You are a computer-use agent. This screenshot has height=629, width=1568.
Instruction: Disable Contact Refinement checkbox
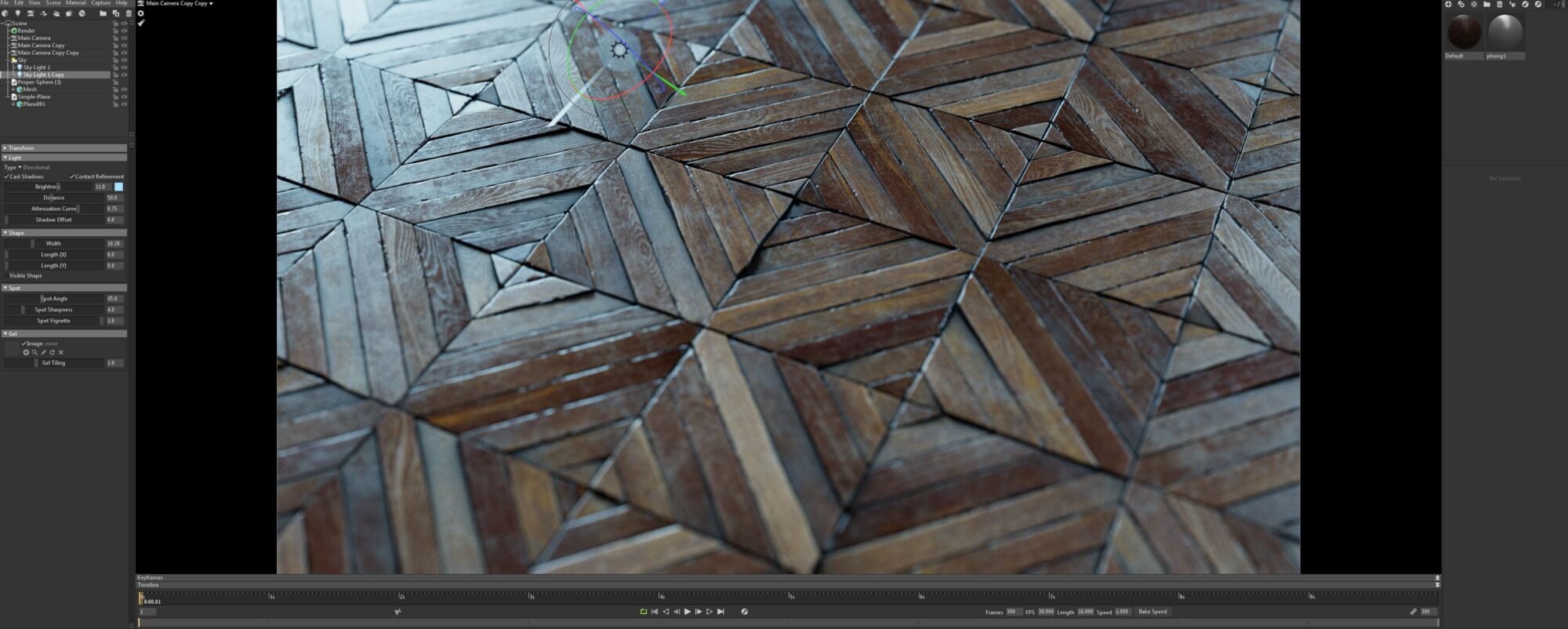72,176
